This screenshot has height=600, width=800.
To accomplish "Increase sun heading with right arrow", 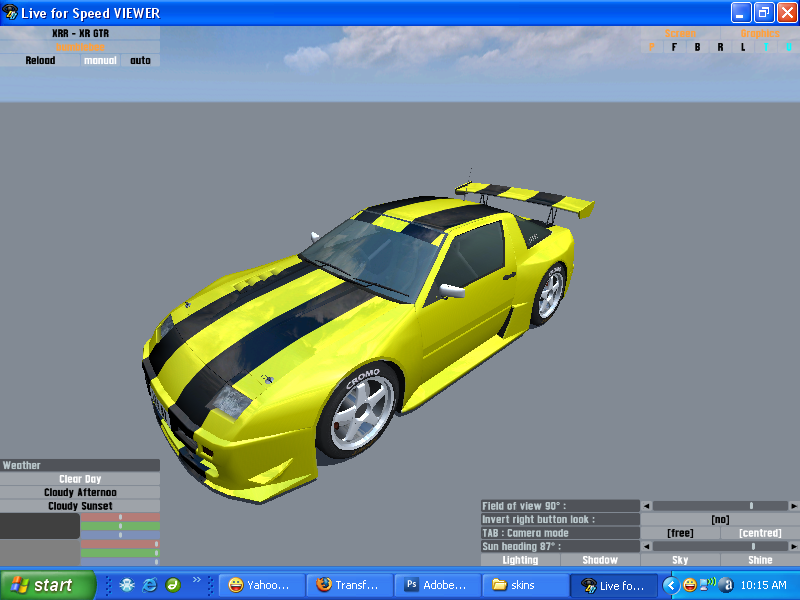I will [x=794, y=546].
